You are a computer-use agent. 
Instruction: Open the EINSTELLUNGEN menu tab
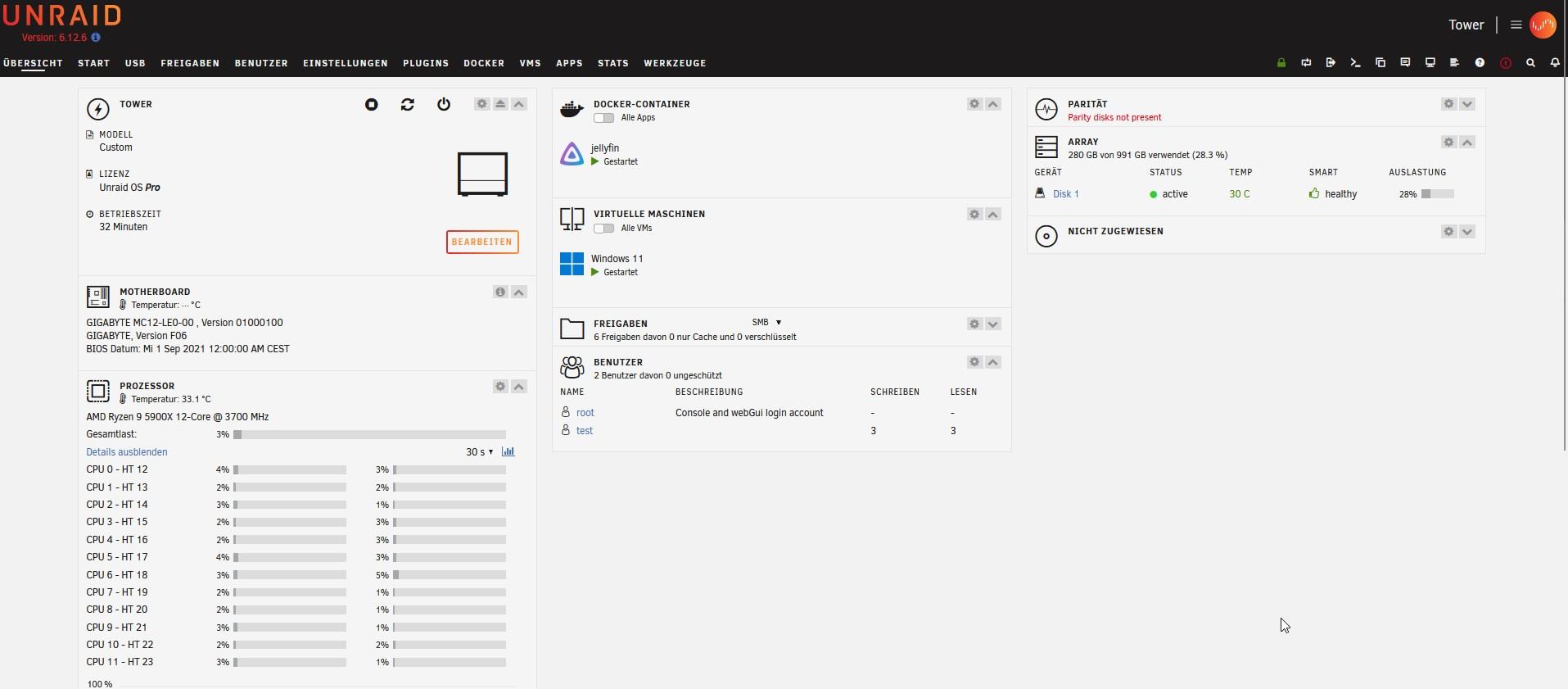[x=346, y=63]
